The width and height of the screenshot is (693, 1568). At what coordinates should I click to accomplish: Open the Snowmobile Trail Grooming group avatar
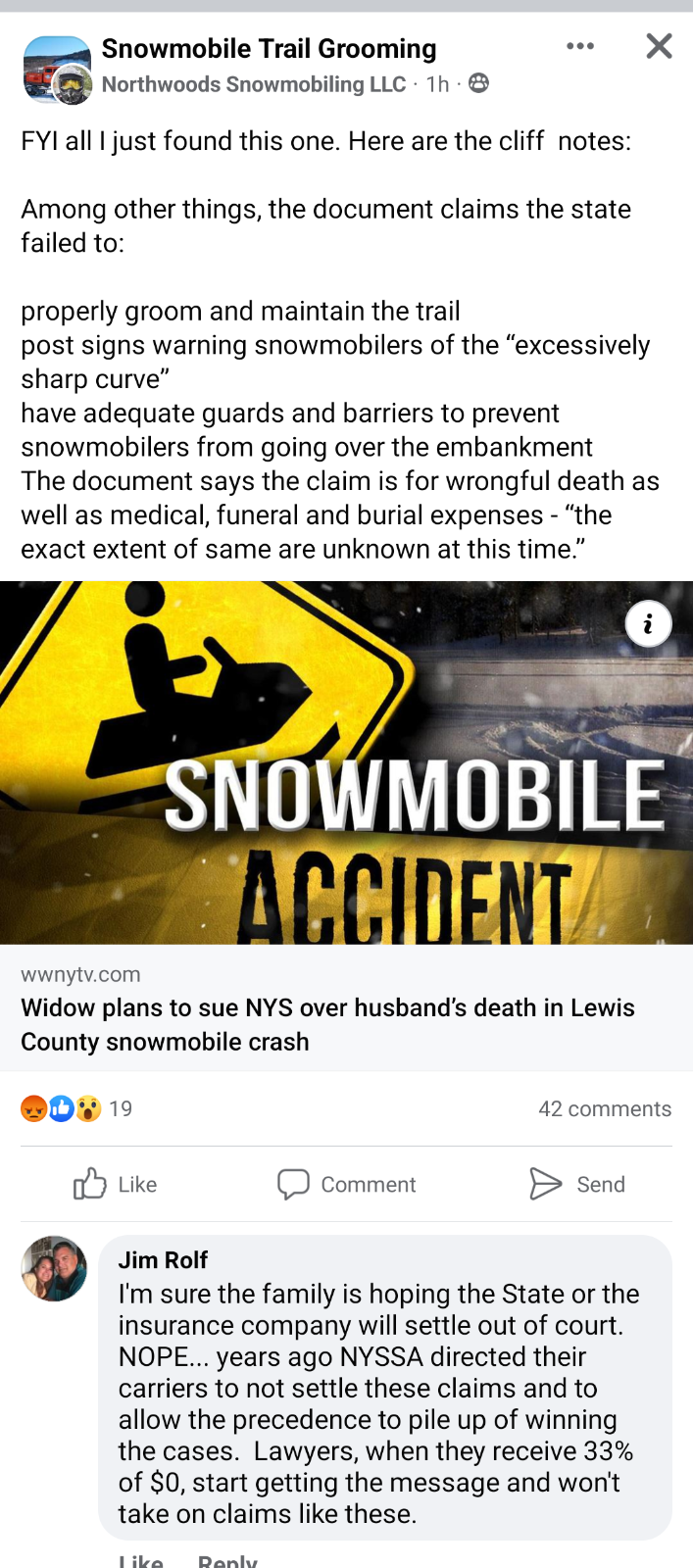click(x=57, y=70)
